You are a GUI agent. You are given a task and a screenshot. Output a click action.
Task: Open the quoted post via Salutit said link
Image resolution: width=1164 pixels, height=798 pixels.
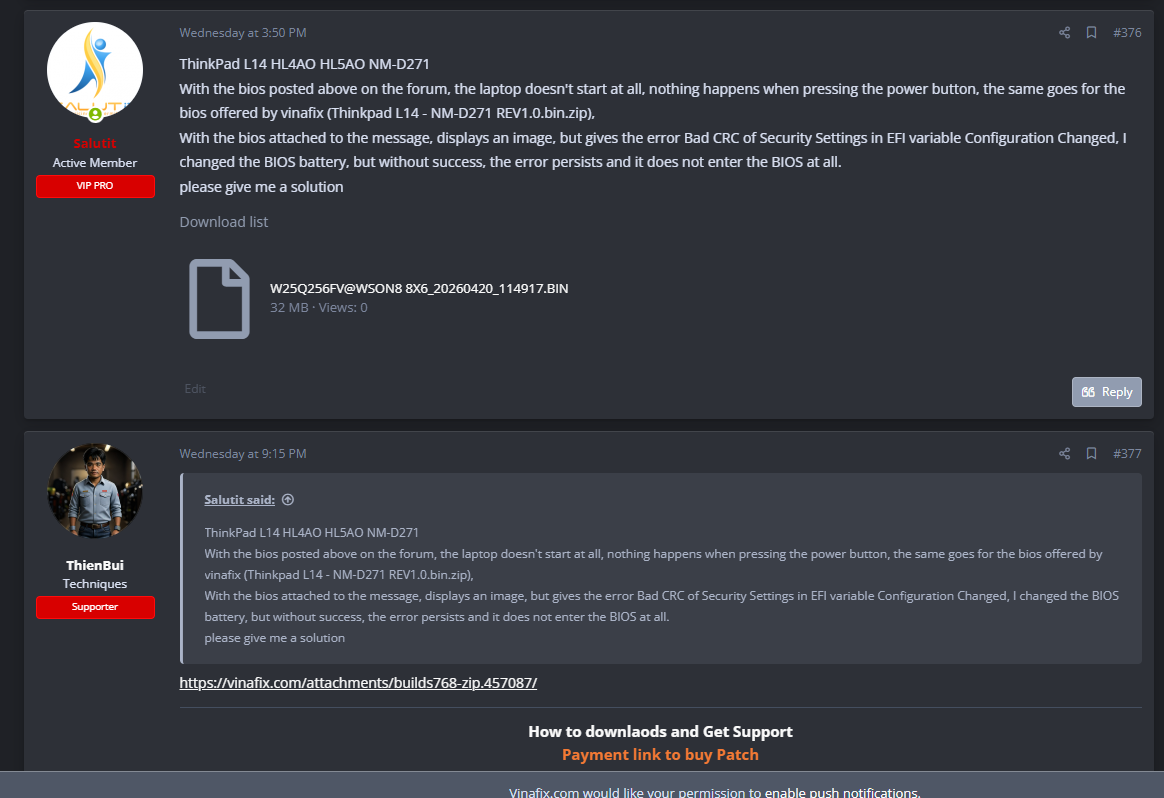(239, 499)
